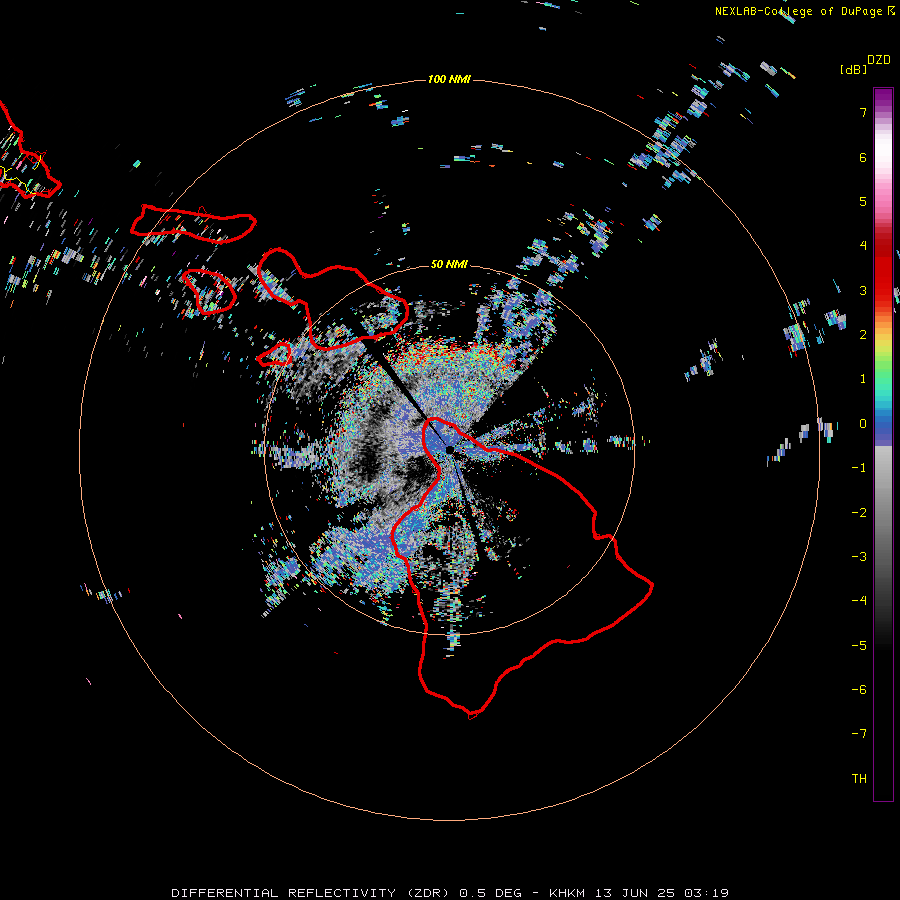Image resolution: width=900 pixels, height=900 pixels.
Task: Click the TH threshold label
Action: [859, 779]
